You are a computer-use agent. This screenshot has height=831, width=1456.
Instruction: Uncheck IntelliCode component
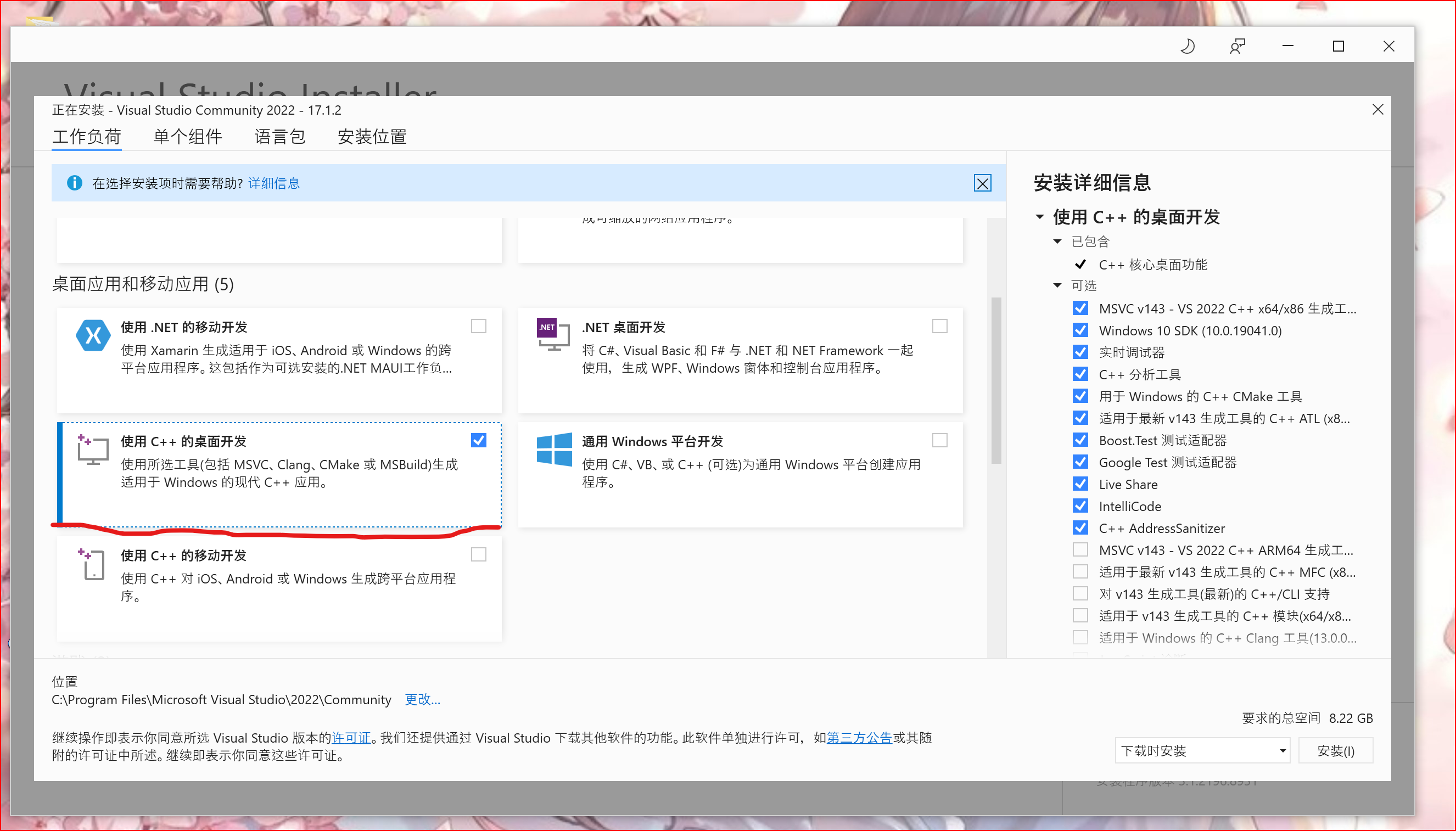pos(1080,506)
